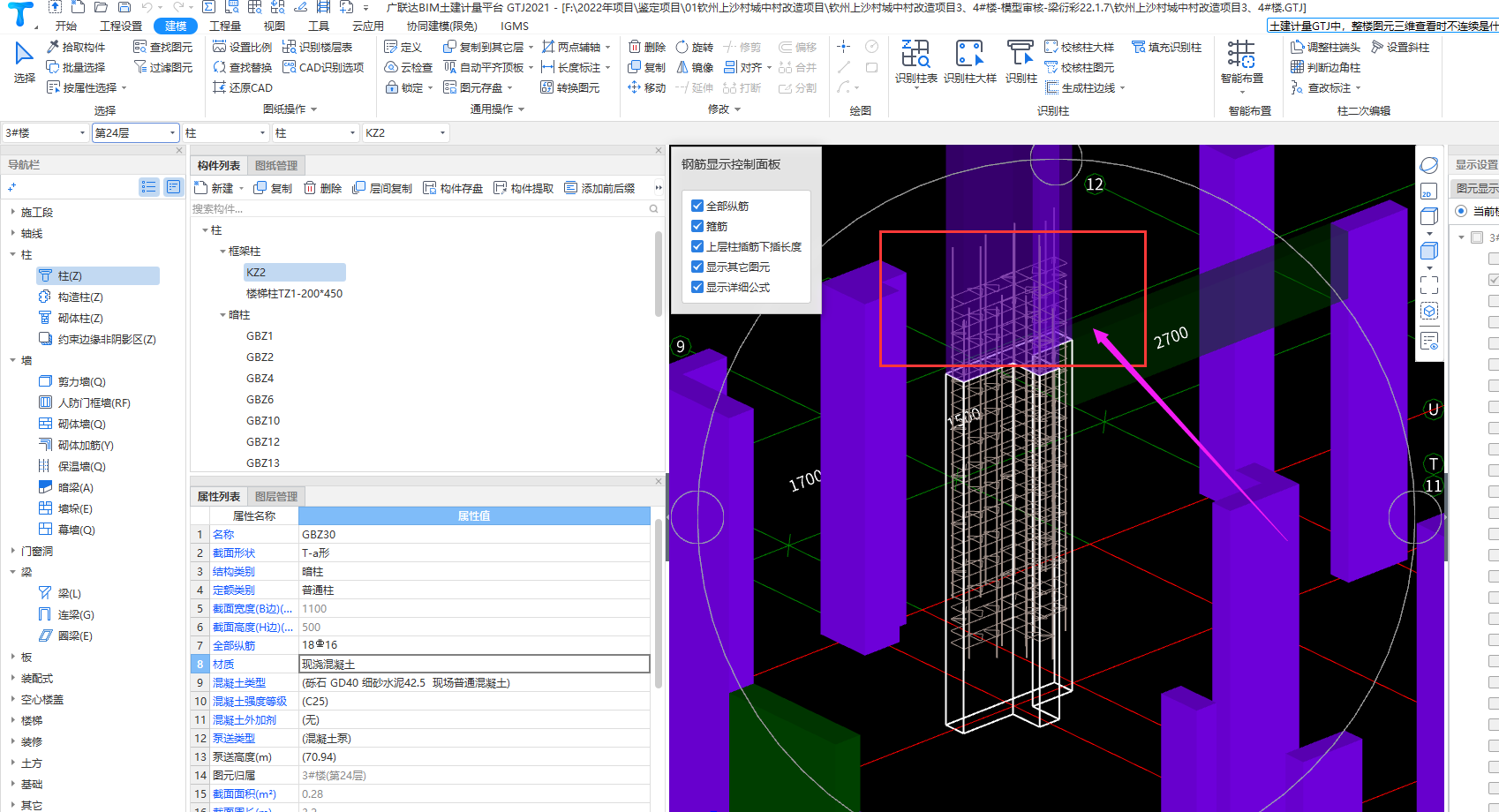Click the 镜像 mirror tool

[694, 67]
